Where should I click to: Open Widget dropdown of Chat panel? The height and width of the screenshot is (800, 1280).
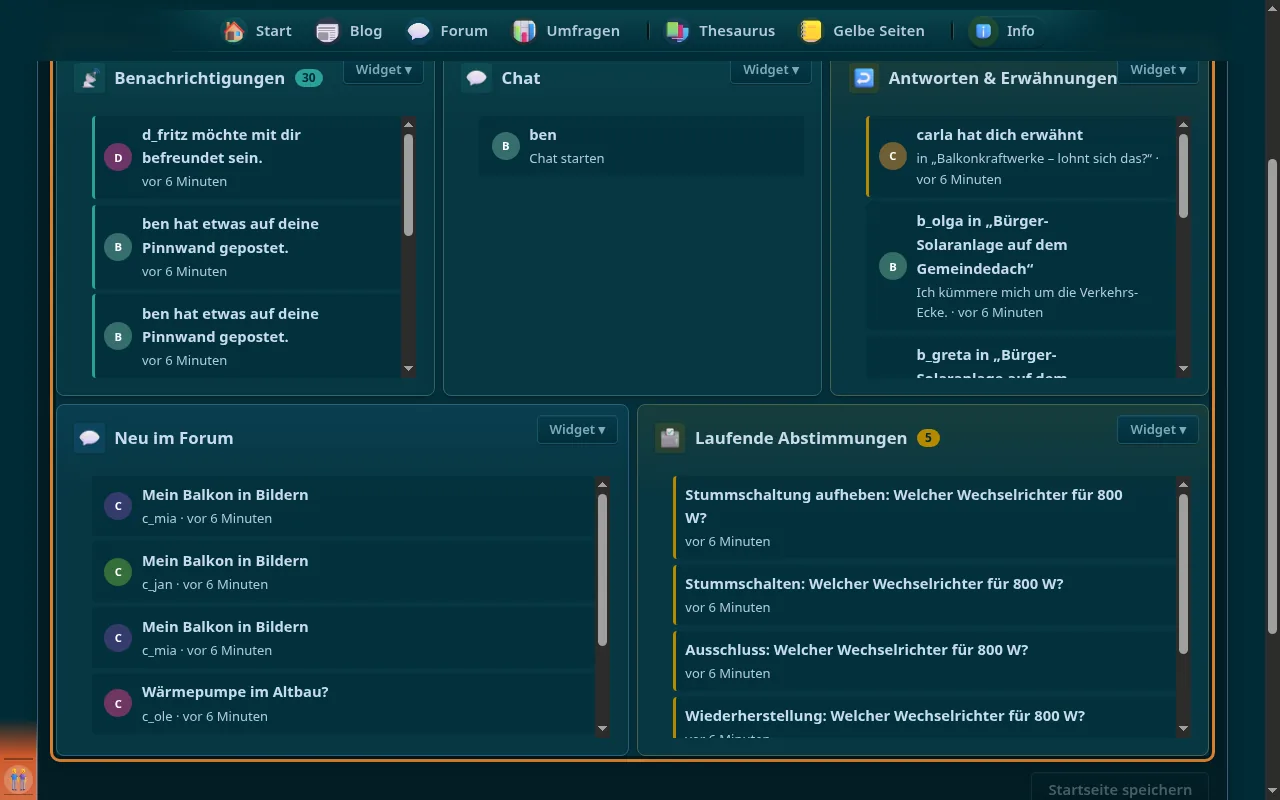tap(771, 70)
